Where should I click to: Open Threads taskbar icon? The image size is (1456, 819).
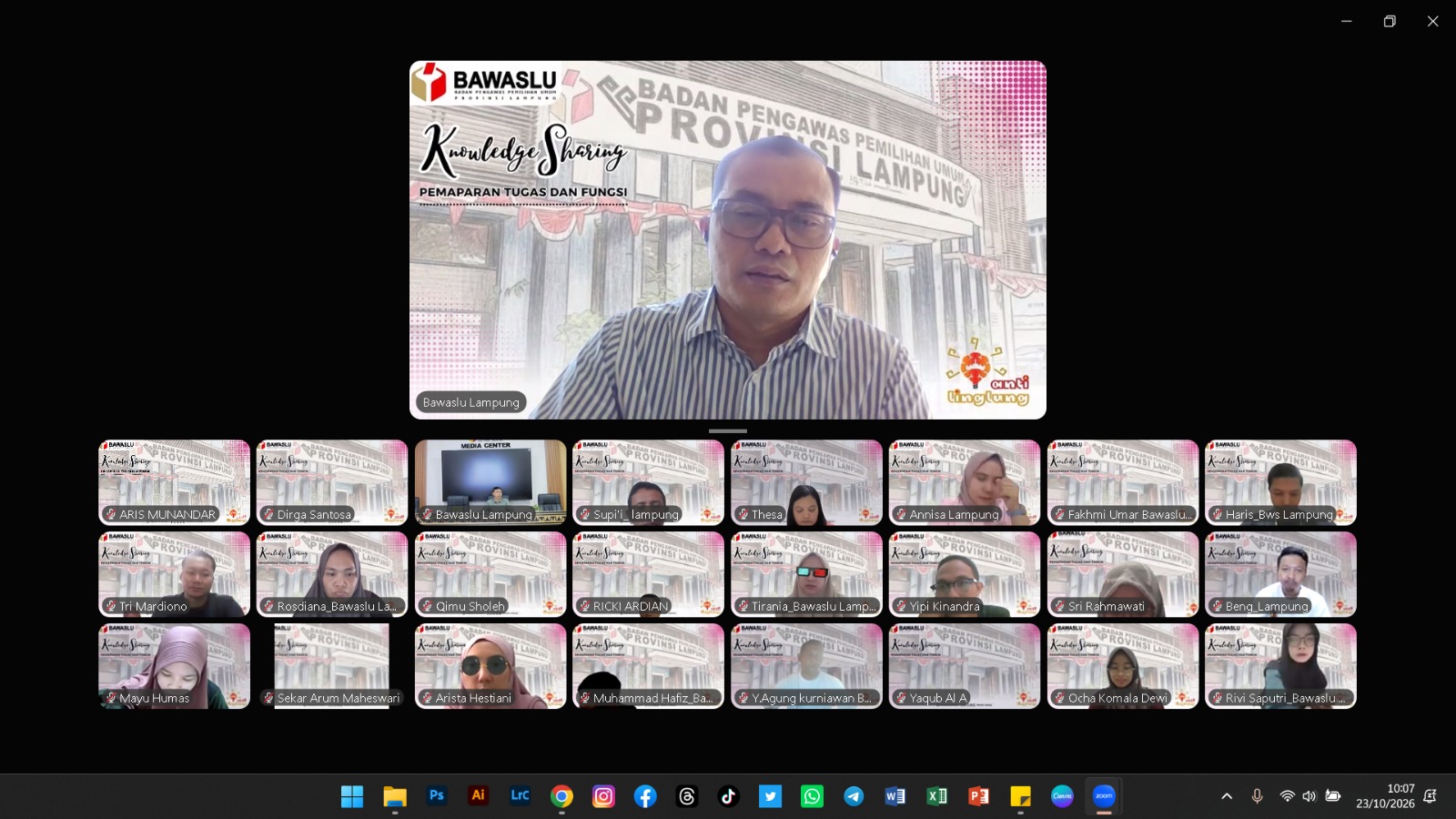pyautogui.click(x=687, y=796)
